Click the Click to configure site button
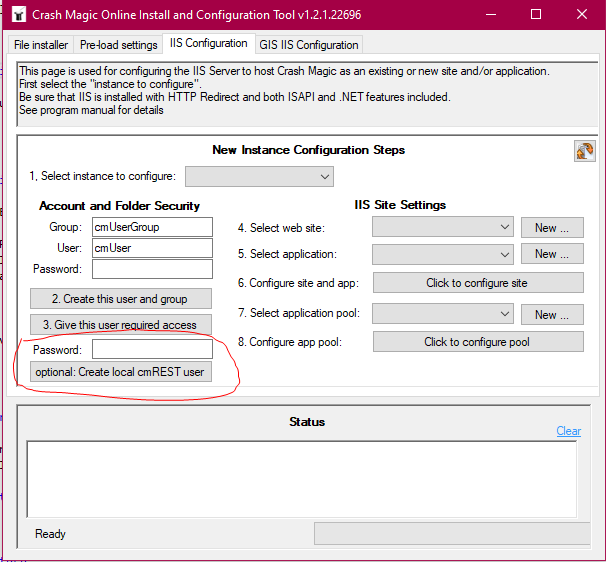Image resolution: width=606 pixels, height=562 pixels. coord(478,283)
